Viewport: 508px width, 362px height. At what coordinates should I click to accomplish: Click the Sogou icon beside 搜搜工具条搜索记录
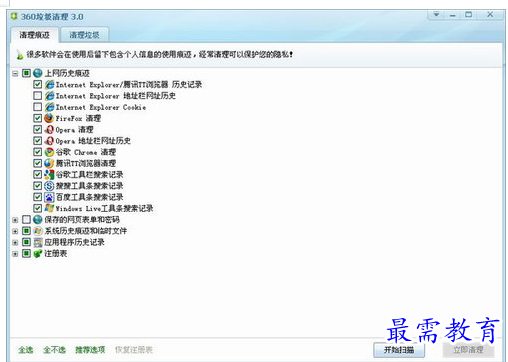pos(49,186)
